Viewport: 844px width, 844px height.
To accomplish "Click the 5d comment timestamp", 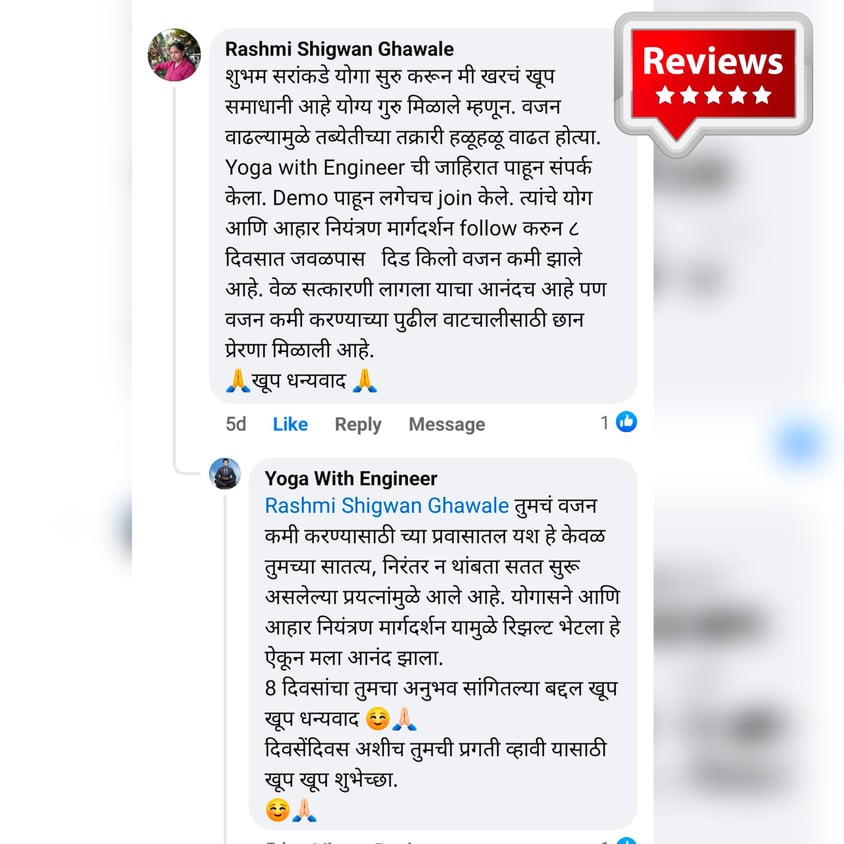I will (236, 424).
